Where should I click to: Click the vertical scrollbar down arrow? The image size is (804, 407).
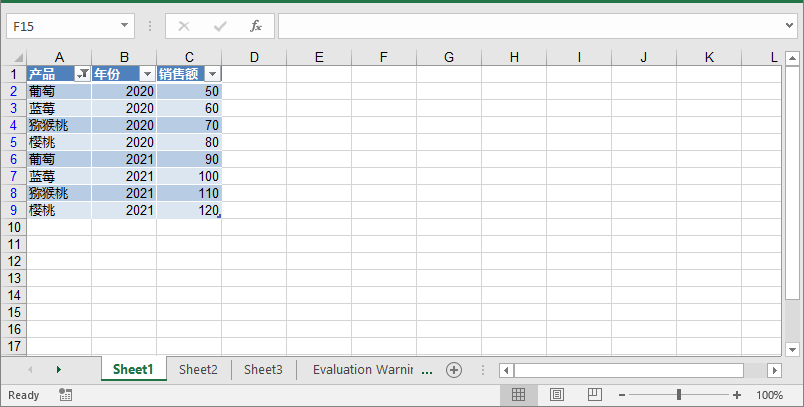click(792, 350)
